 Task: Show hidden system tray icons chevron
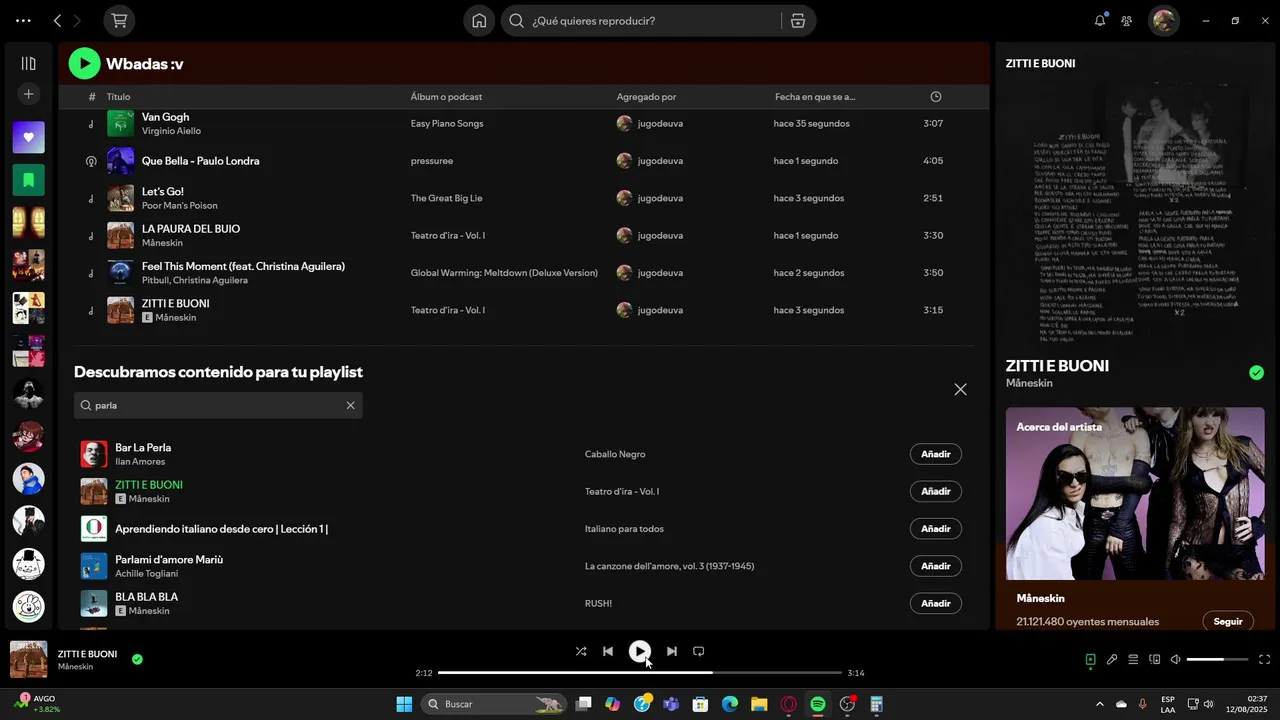click(1100, 704)
